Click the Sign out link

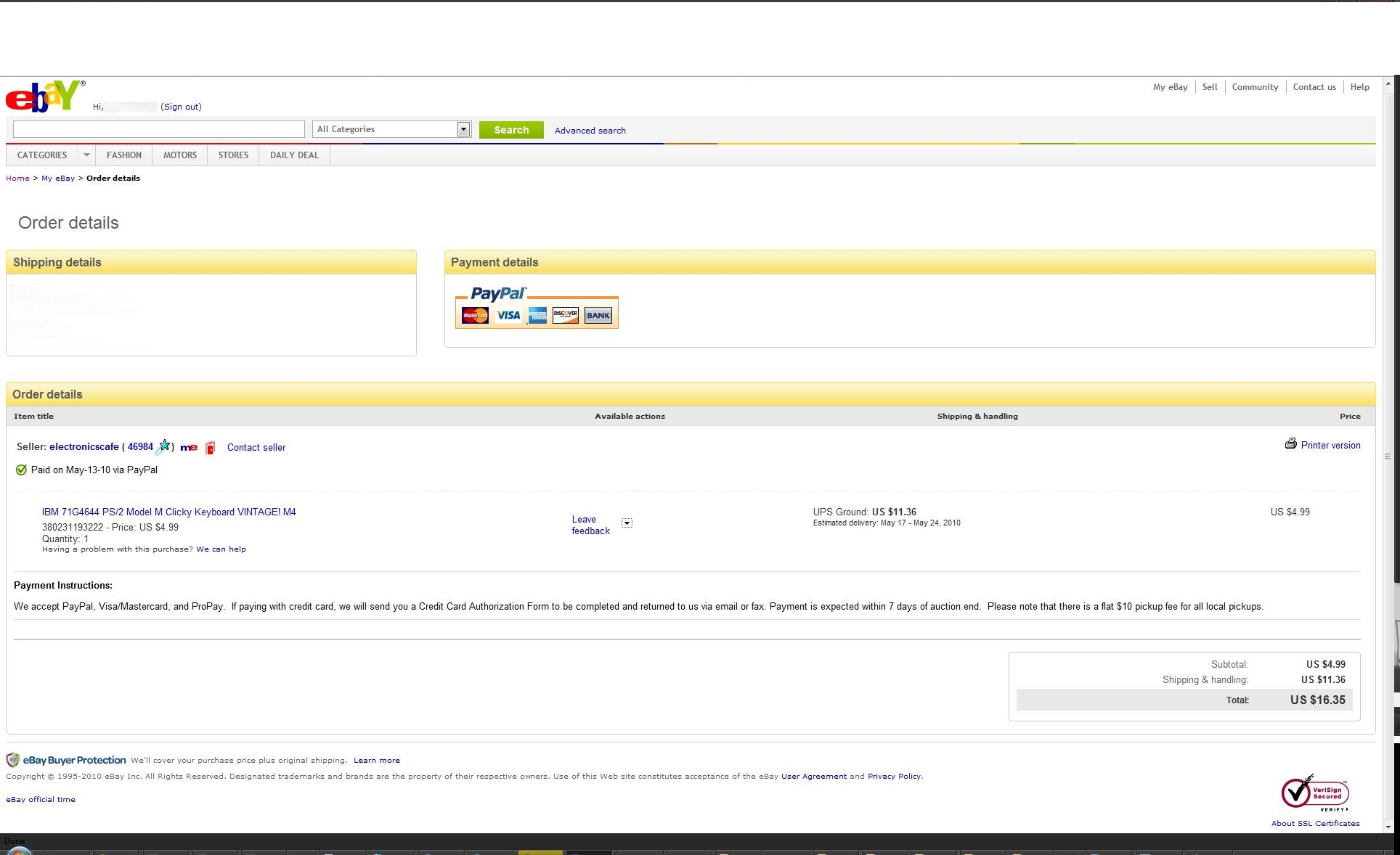click(x=182, y=107)
